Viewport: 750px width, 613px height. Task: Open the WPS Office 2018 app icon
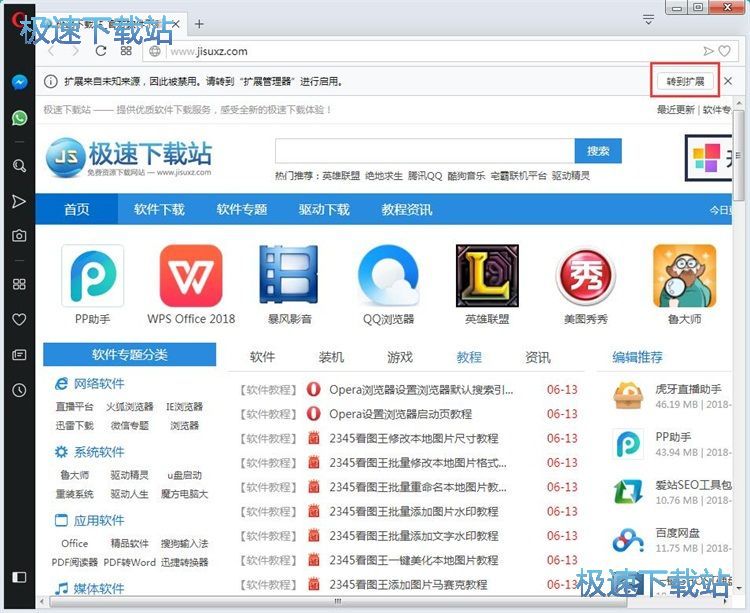point(191,276)
